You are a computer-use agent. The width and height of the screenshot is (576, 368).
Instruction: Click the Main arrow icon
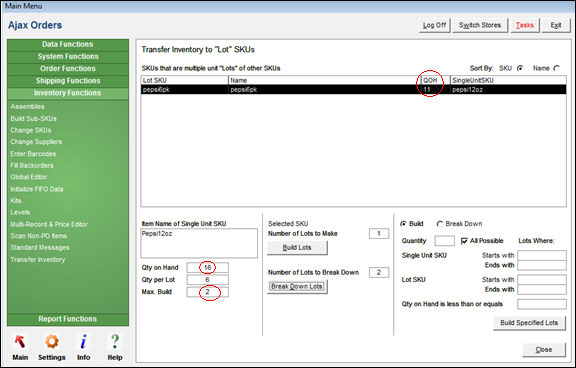pos(20,342)
